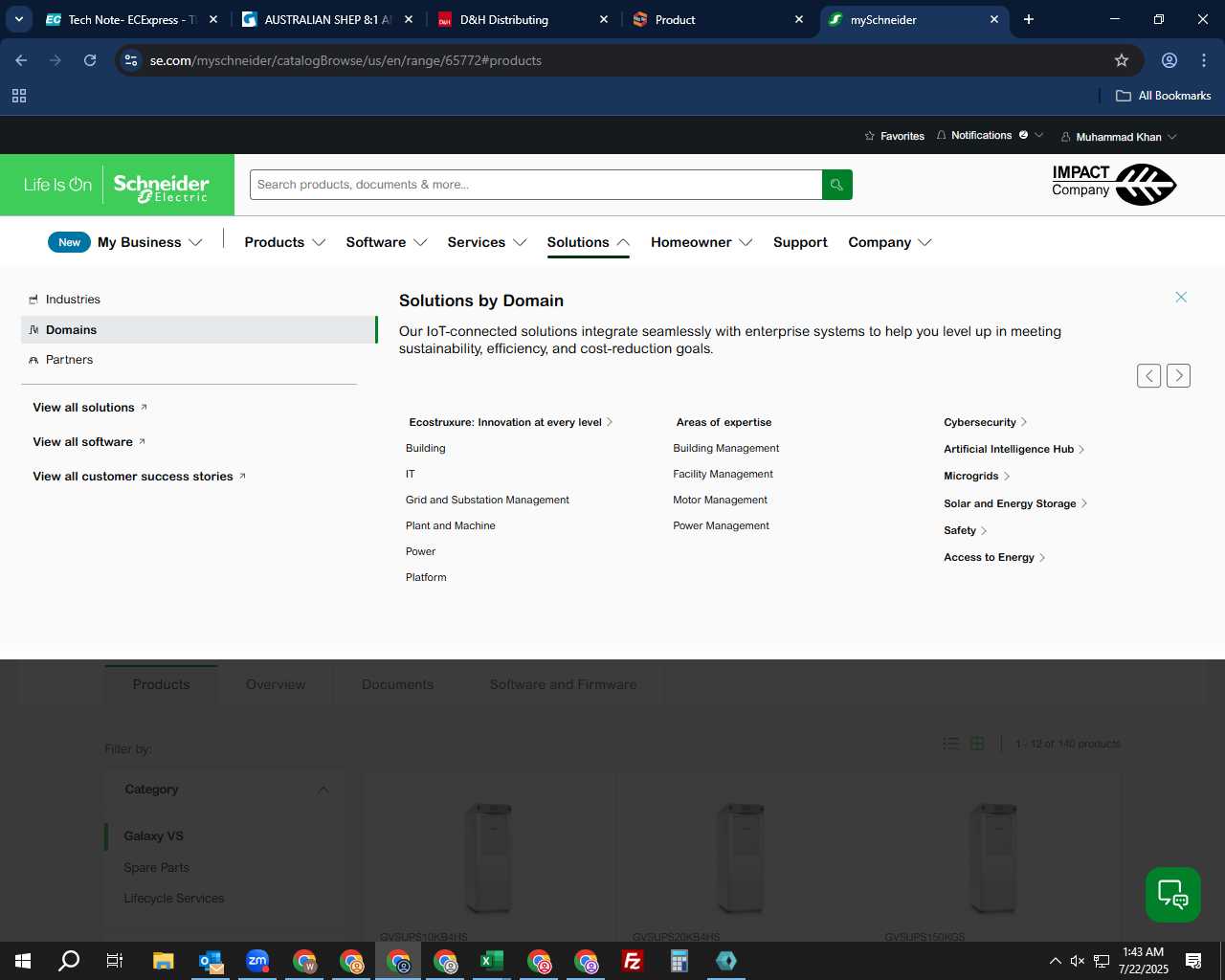Open Windows Start menu
Screen dimensions: 1225x980
click(23, 961)
